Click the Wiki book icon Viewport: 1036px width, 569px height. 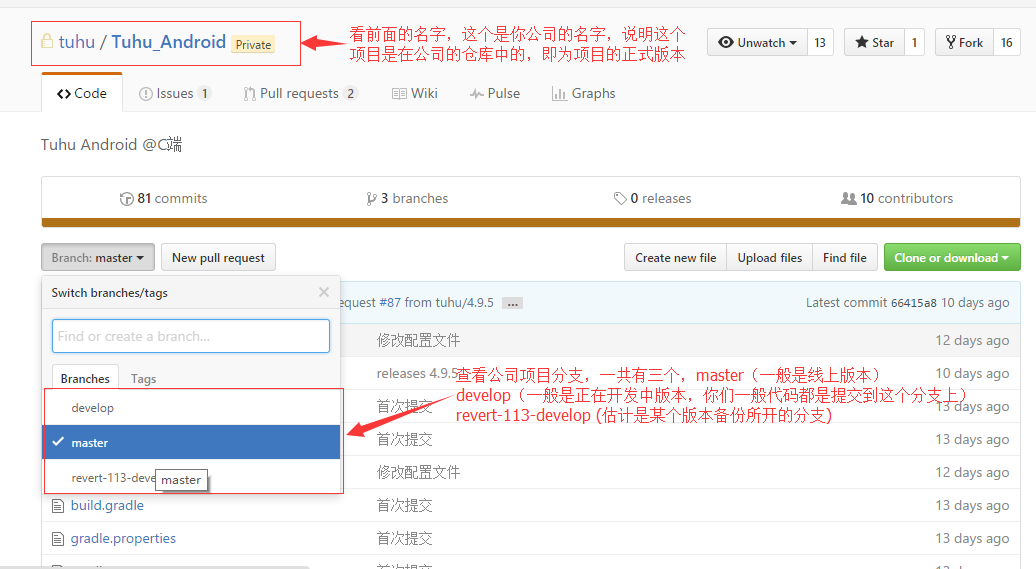399,94
